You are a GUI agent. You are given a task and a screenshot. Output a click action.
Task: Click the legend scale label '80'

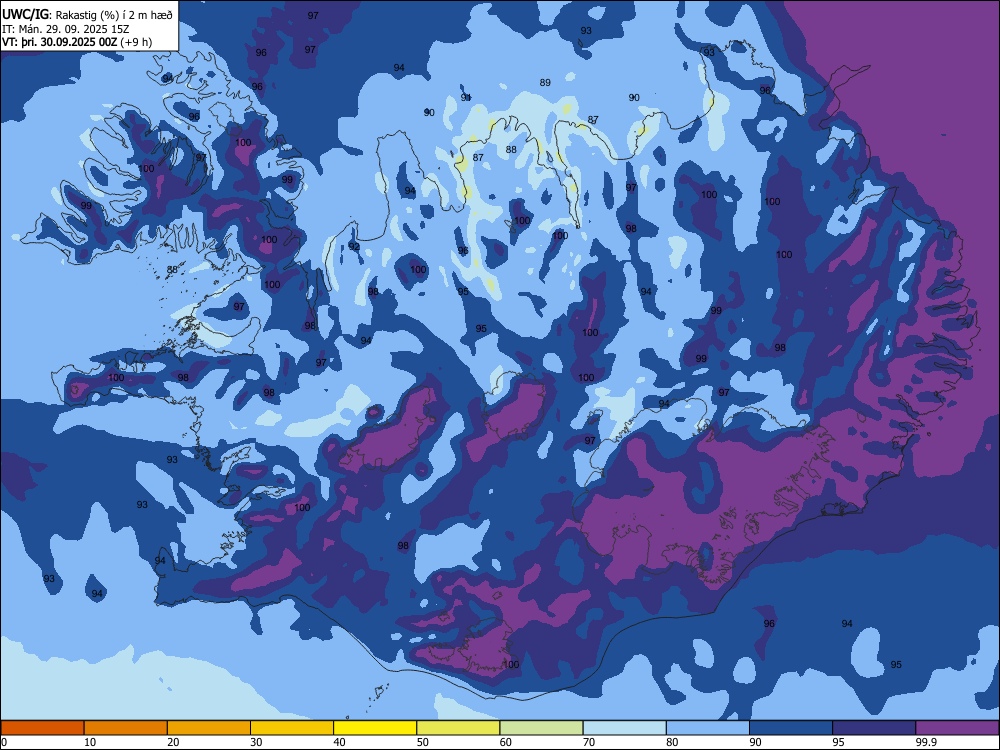(x=672, y=742)
